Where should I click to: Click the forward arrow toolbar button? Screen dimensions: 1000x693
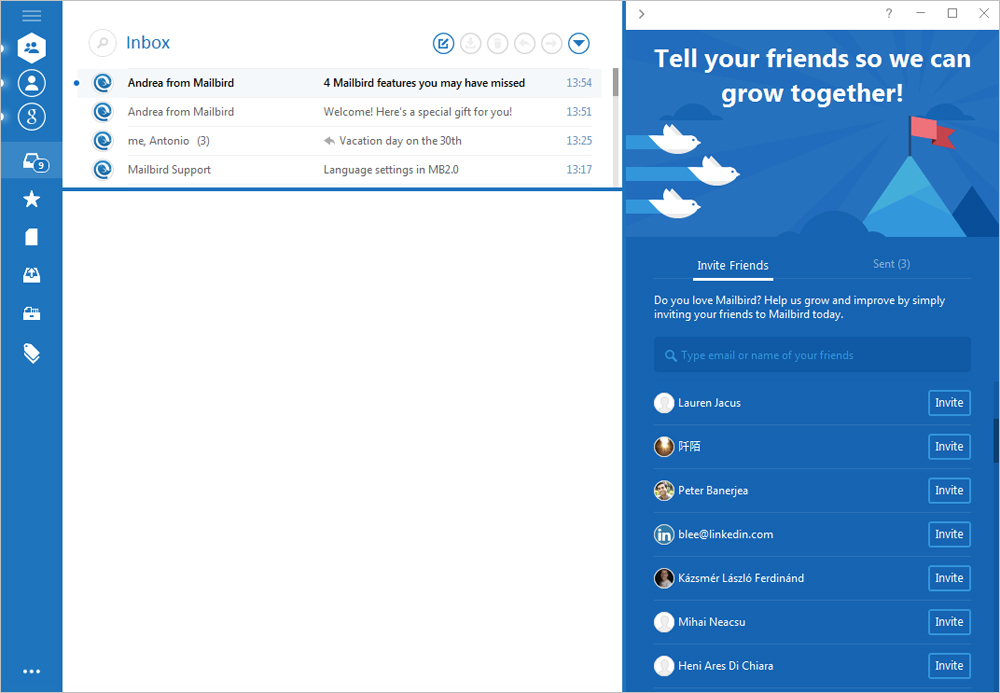pos(552,43)
